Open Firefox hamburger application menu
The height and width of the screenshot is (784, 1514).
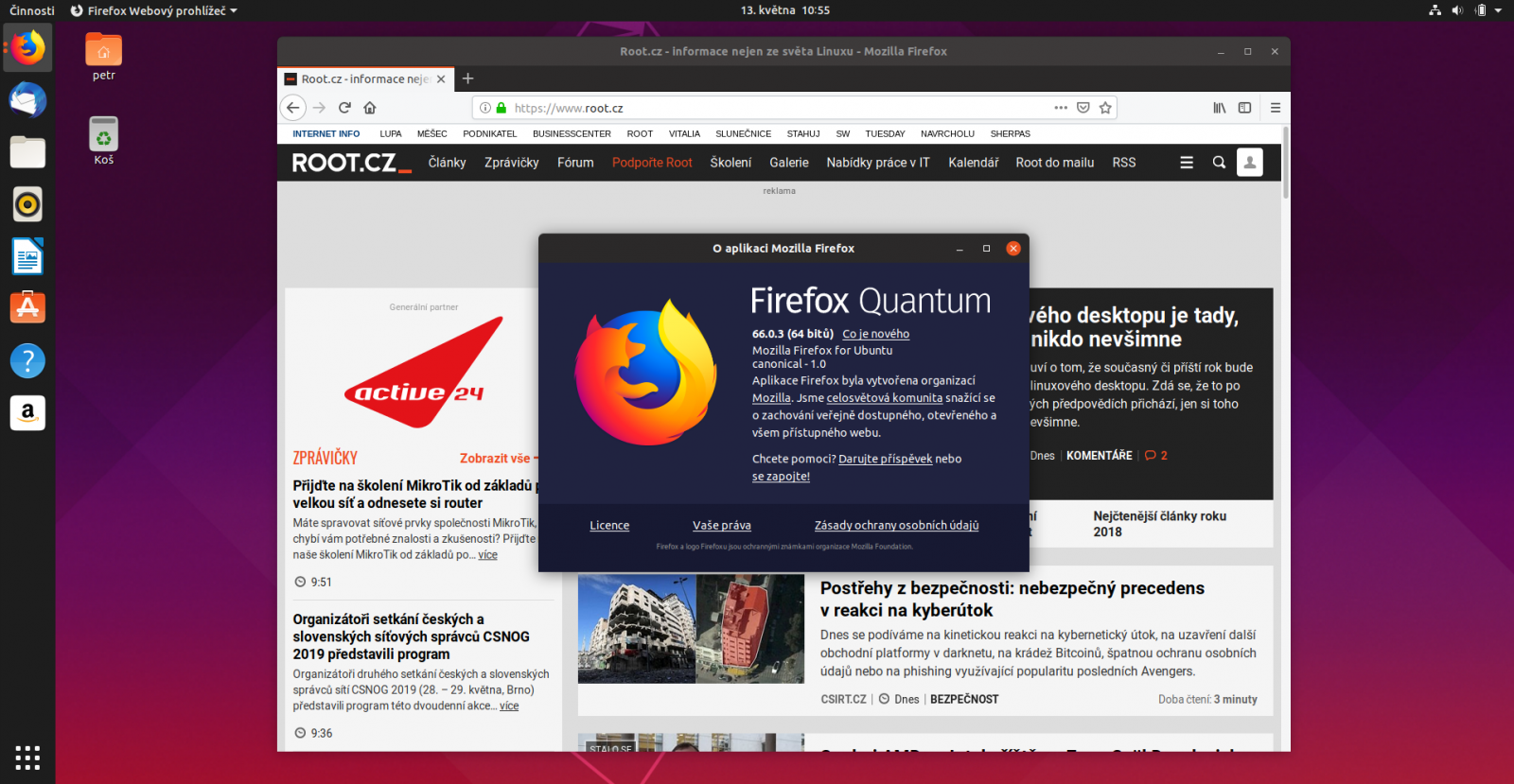(1276, 108)
